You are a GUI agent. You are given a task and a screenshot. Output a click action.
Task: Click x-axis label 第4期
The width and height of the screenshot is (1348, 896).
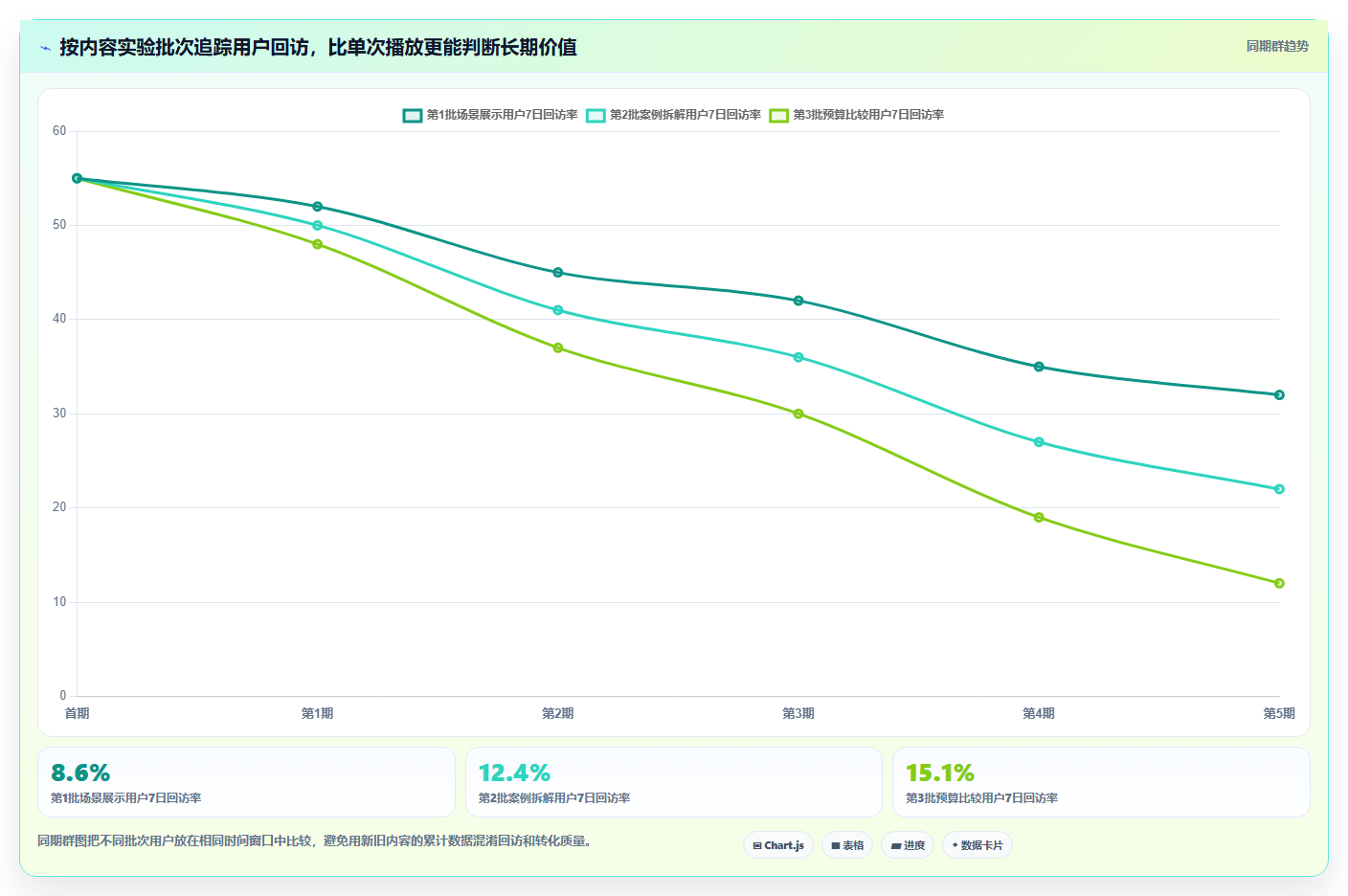1039,714
